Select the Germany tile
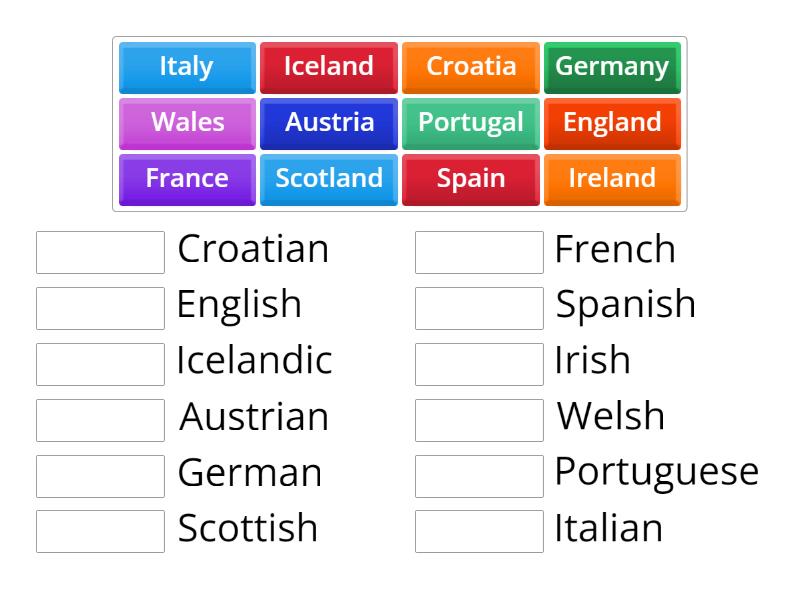 (x=612, y=67)
